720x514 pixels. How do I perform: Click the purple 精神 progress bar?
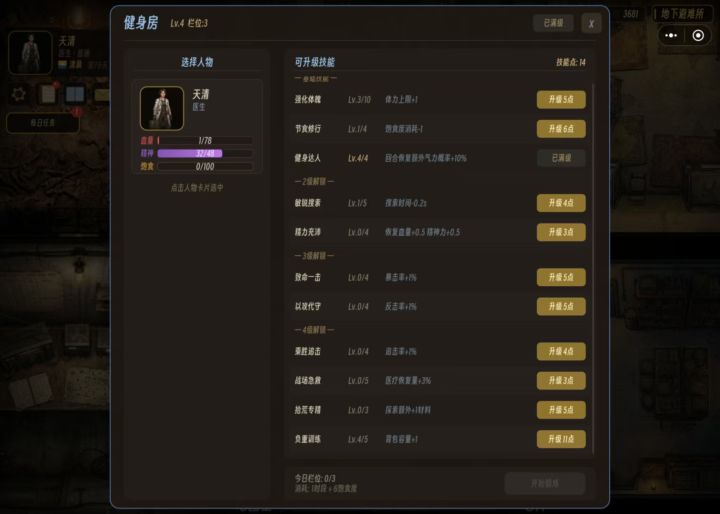tap(205, 153)
